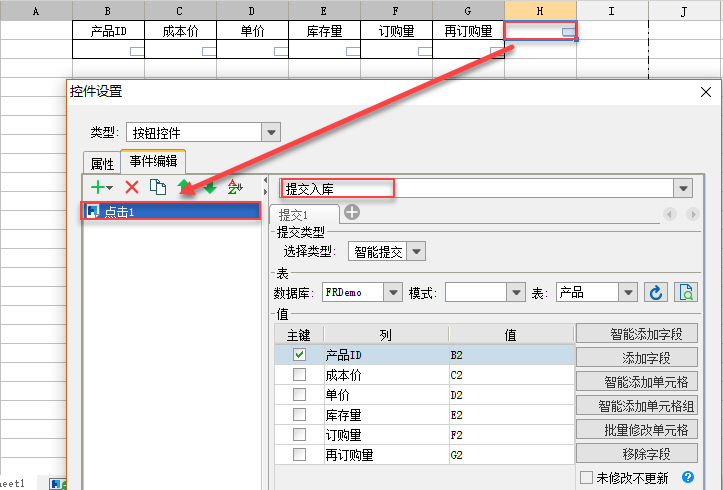This screenshot has height=490, width=723.
Task: Open the 类型 按钮控件 dropdown
Action: point(271,133)
